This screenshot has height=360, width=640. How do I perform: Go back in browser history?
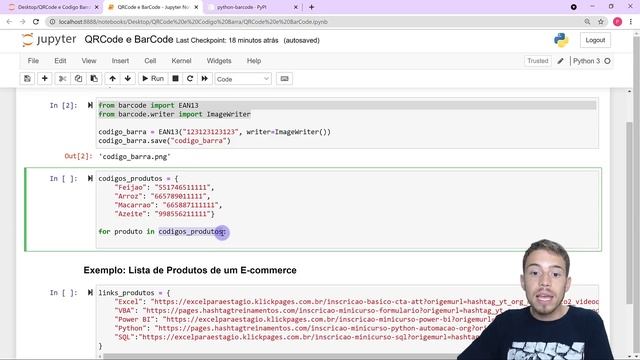pyautogui.click(x=9, y=22)
